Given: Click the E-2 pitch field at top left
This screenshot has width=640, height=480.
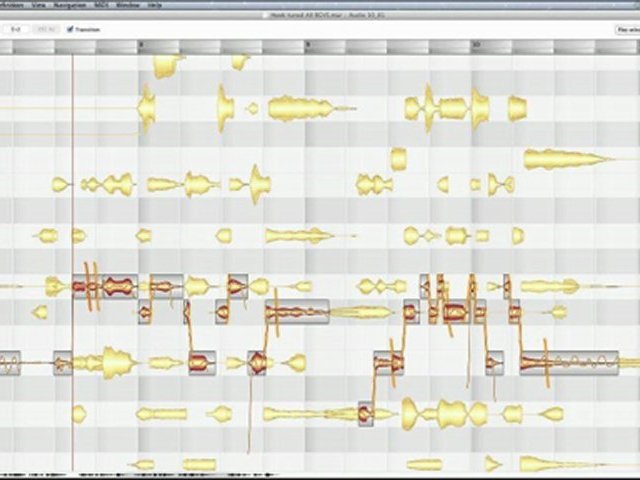Looking at the screenshot, I should click(16, 29).
